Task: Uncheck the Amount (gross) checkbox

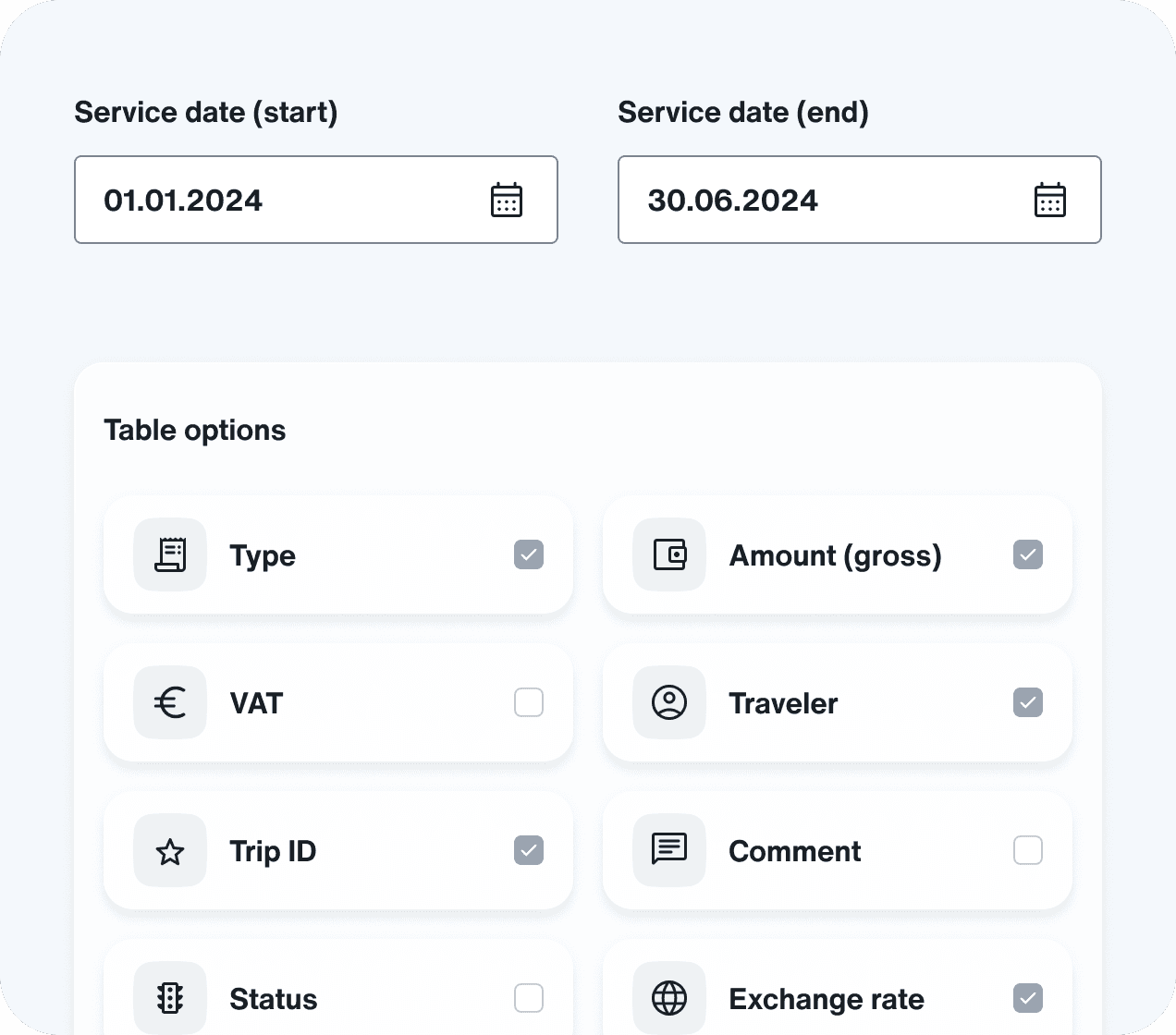Action: (1028, 554)
